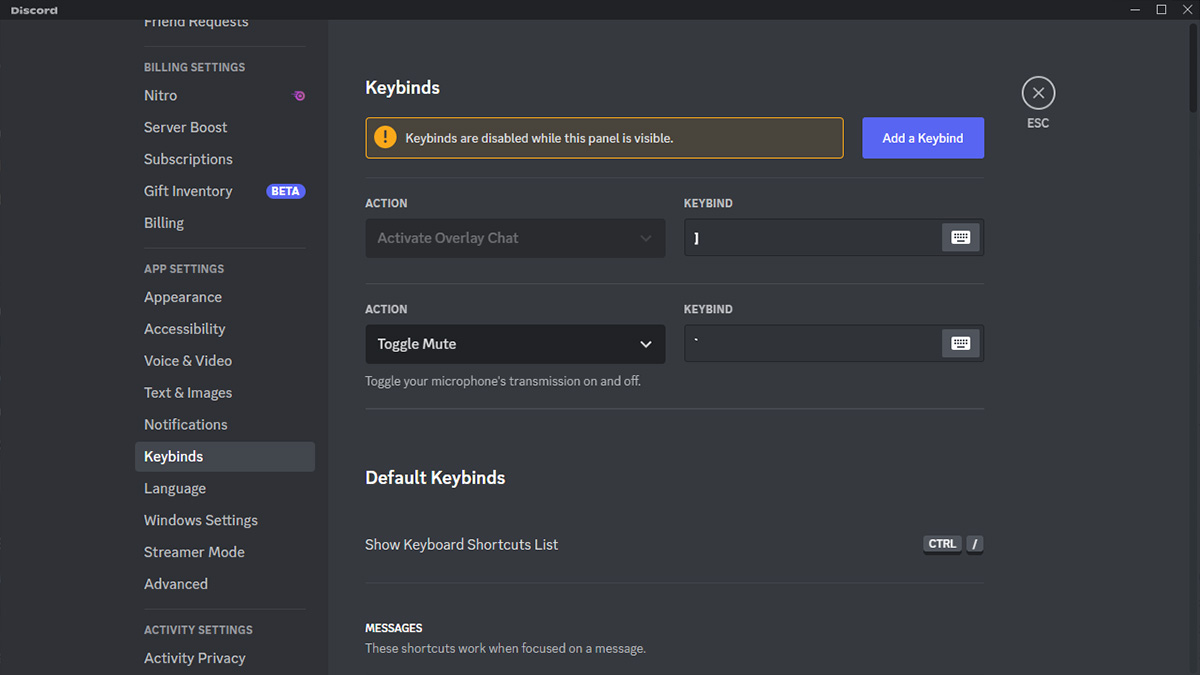The image size is (1200, 675).
Task: Click the Discord logo in the title bar
Action: pos(33,9)
